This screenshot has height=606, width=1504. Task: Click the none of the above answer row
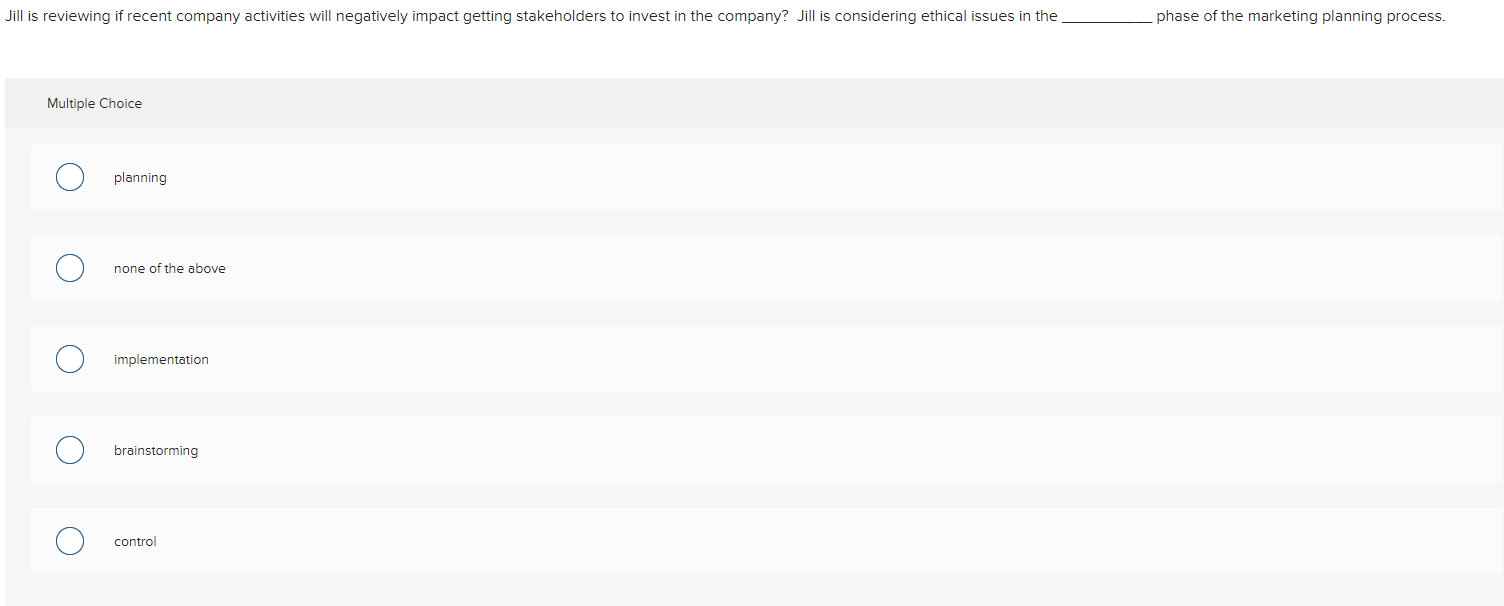[600, 268]
